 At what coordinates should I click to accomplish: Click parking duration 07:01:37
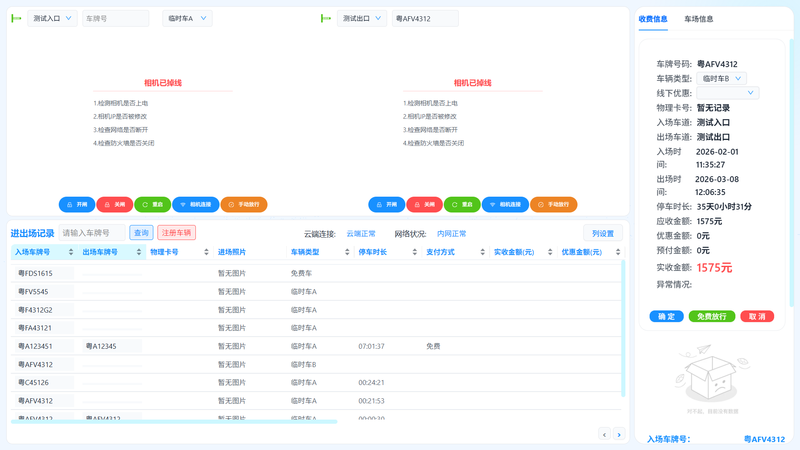click(x=371, y=346)
